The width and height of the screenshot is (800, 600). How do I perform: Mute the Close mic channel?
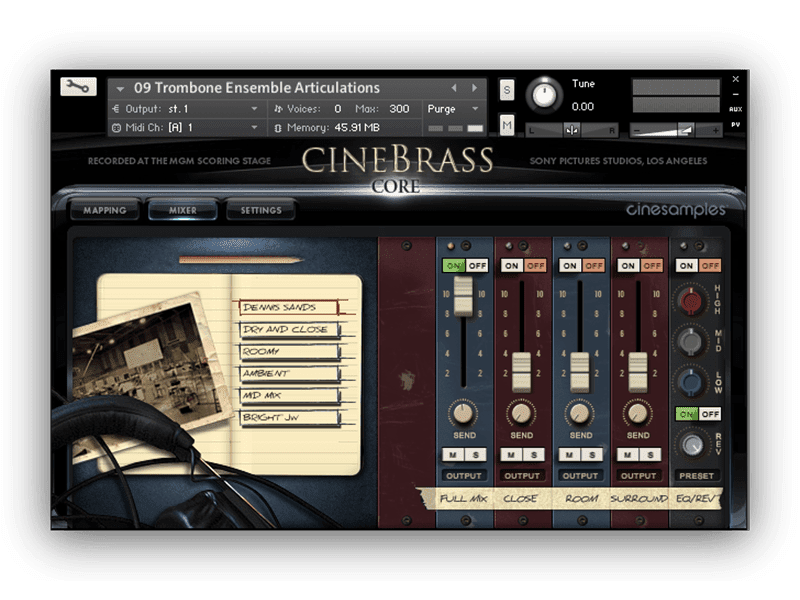coord(511,455)
